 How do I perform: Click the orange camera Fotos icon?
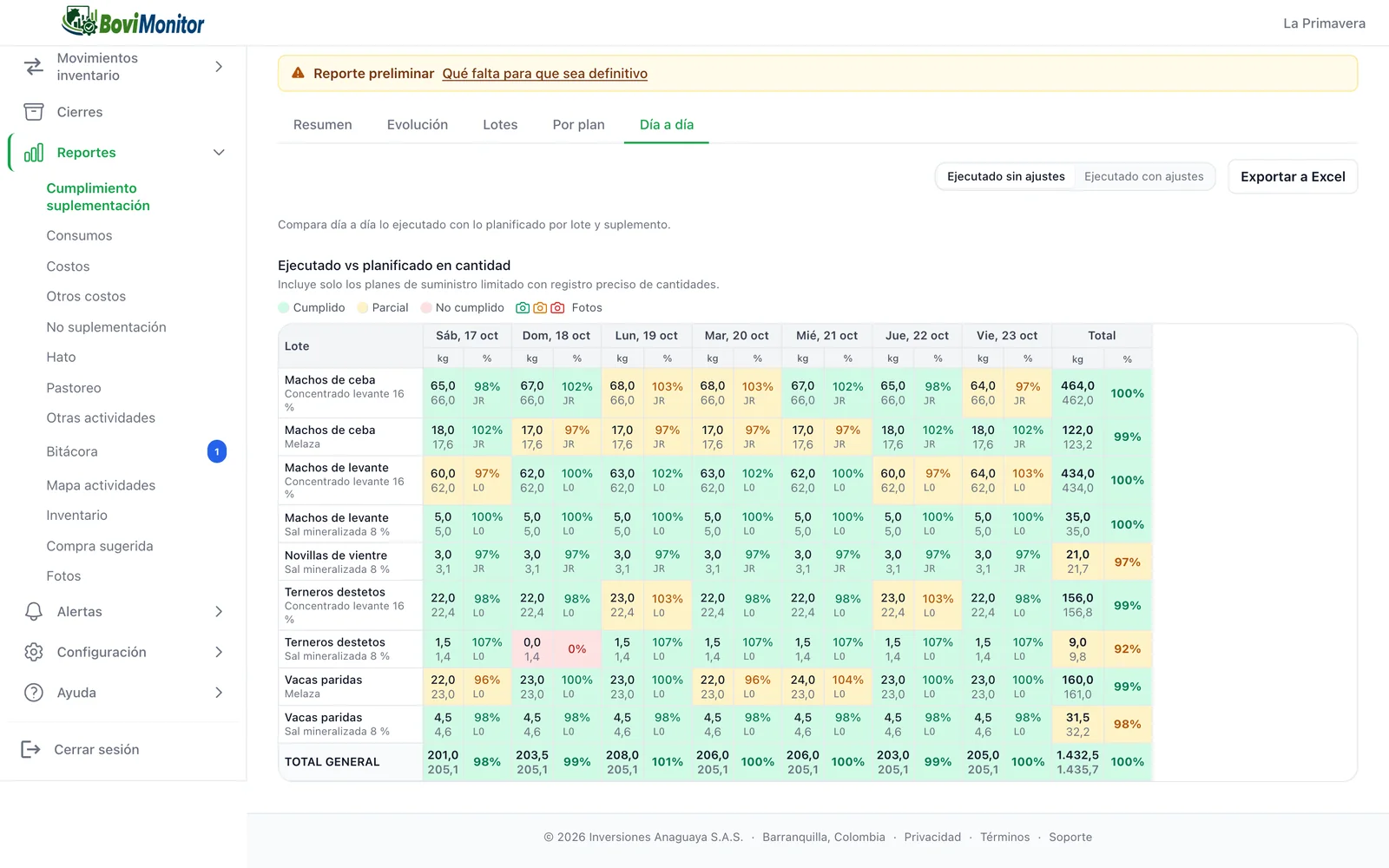[x=540, y=307]
